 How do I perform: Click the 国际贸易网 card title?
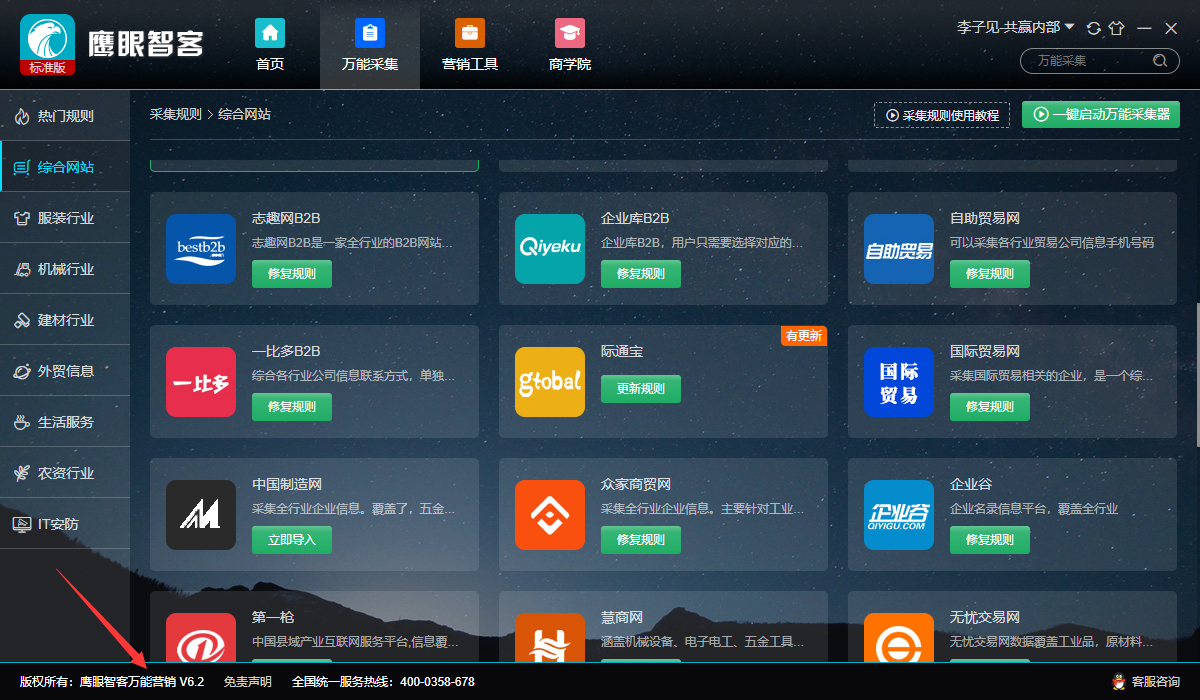coord(985,352)
